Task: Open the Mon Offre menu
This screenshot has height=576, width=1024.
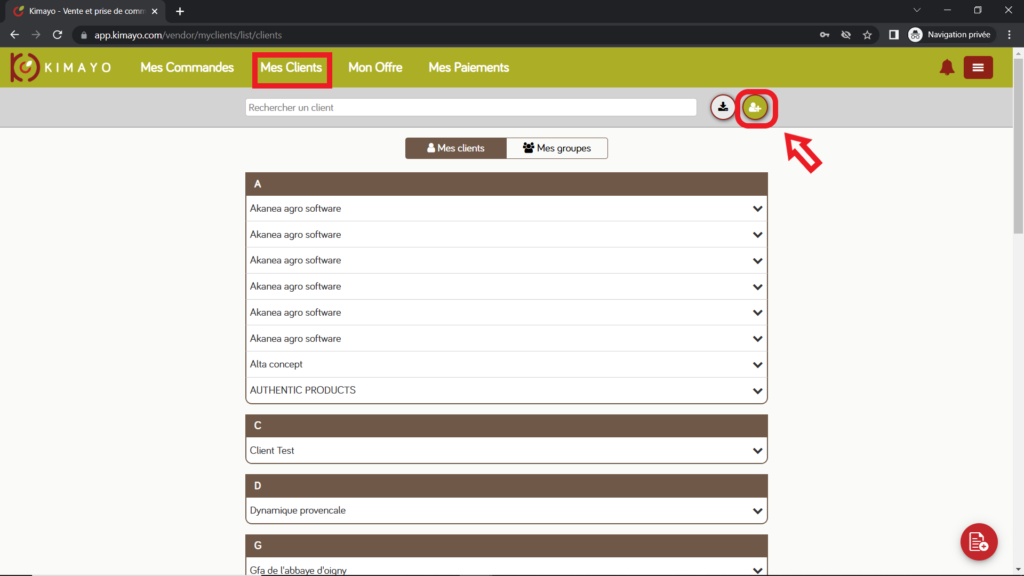Action: point(375,67)
